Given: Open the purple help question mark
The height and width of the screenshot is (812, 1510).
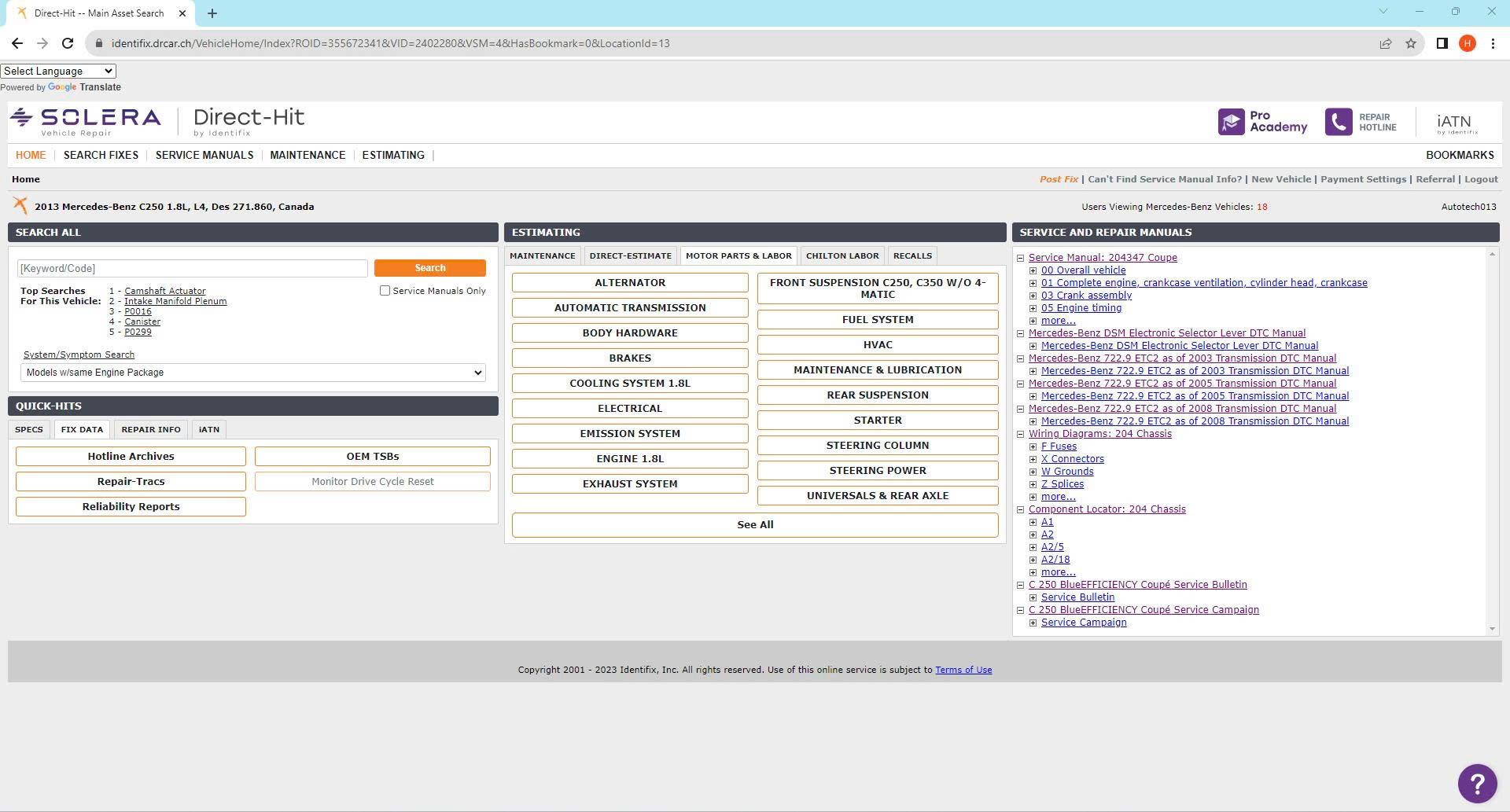Looking at the screenshot, I should (1476, 784).
